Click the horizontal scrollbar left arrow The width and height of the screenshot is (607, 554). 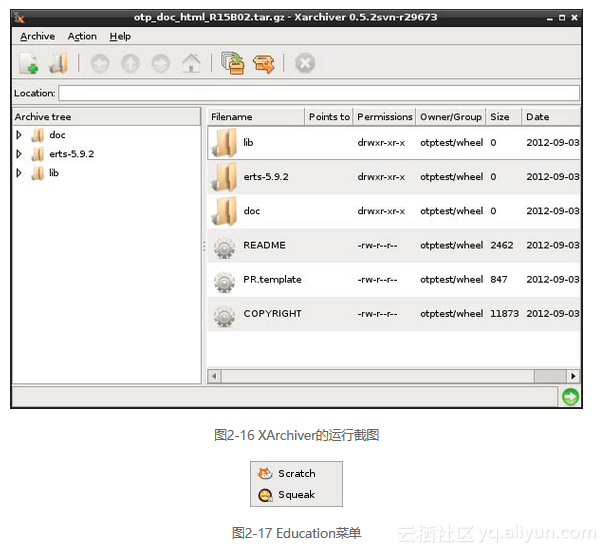[214, 376]
